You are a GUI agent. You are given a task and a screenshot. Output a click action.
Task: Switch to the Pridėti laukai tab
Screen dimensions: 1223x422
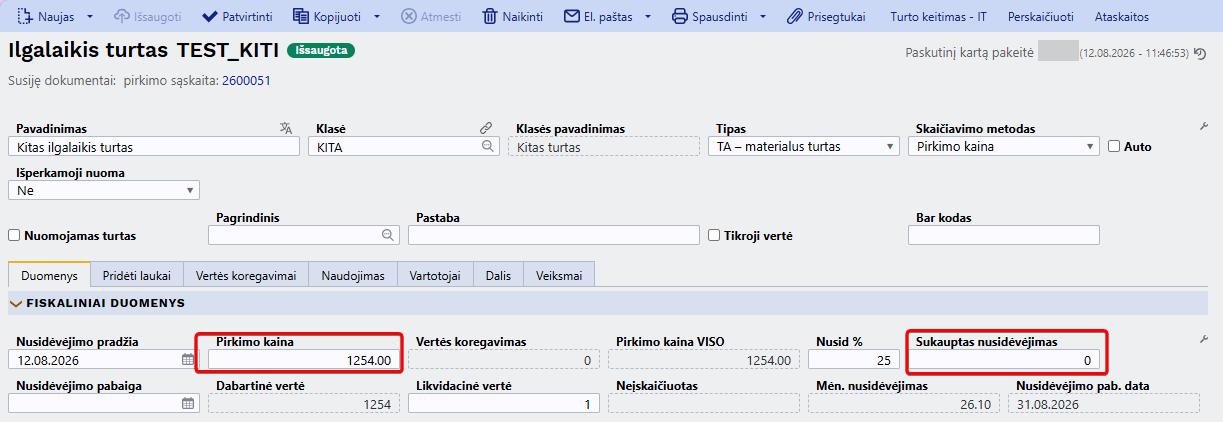[x=138, y=275]
